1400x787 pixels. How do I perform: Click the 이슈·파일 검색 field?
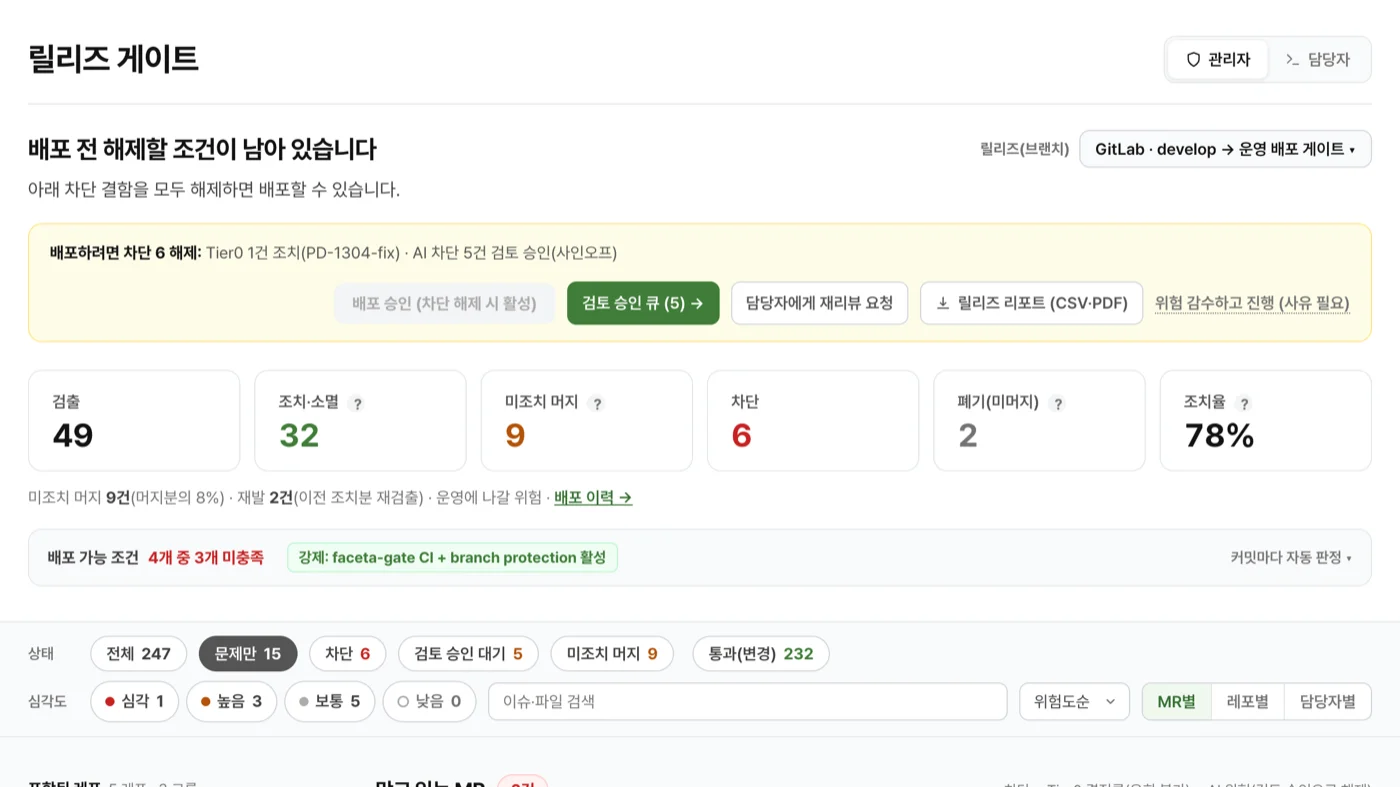coord(748,702)
